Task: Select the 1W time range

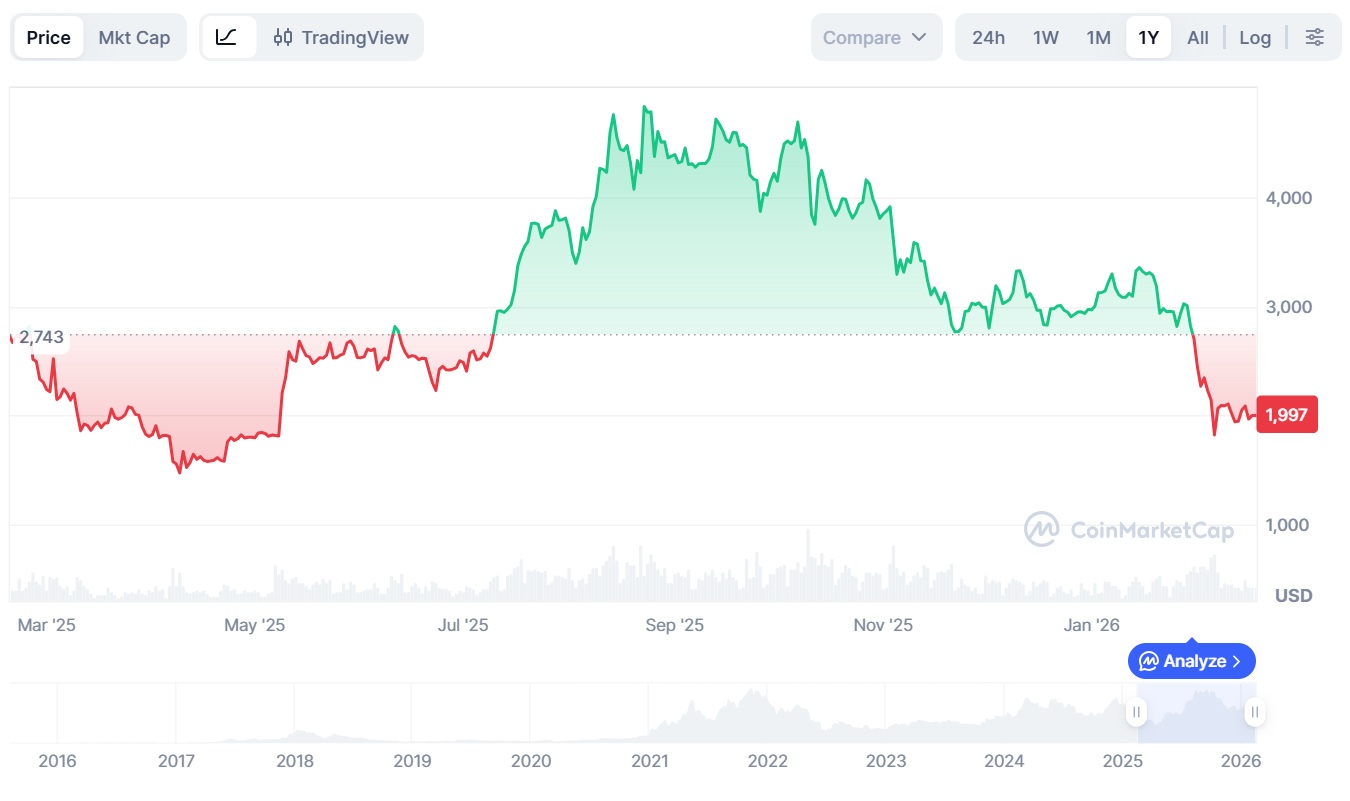Action: (1046, 37)
